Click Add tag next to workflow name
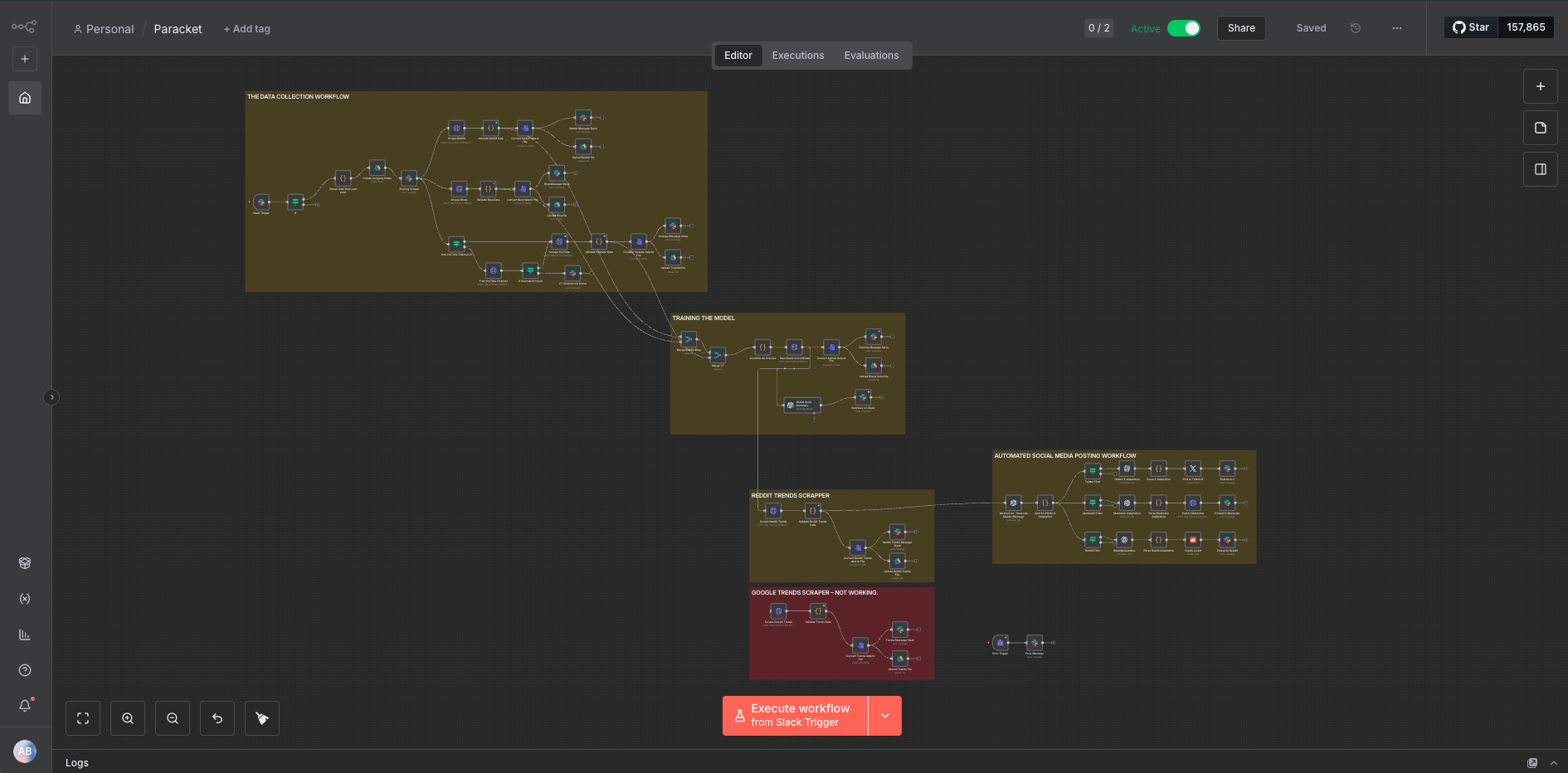The height and width of the screenshot is (773, 1568). pos(247,29)
